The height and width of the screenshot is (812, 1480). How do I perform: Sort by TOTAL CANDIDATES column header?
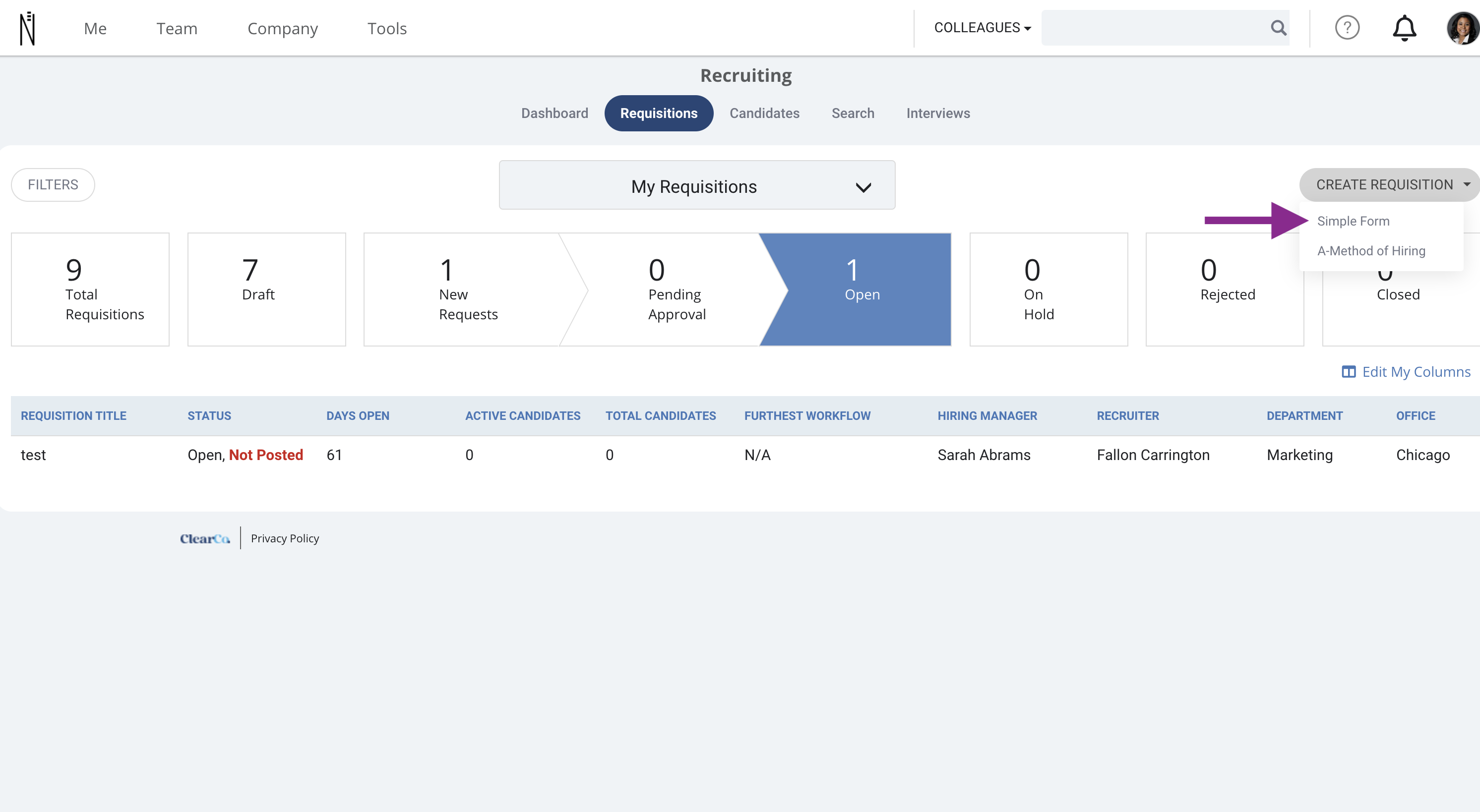click(660, 416)
